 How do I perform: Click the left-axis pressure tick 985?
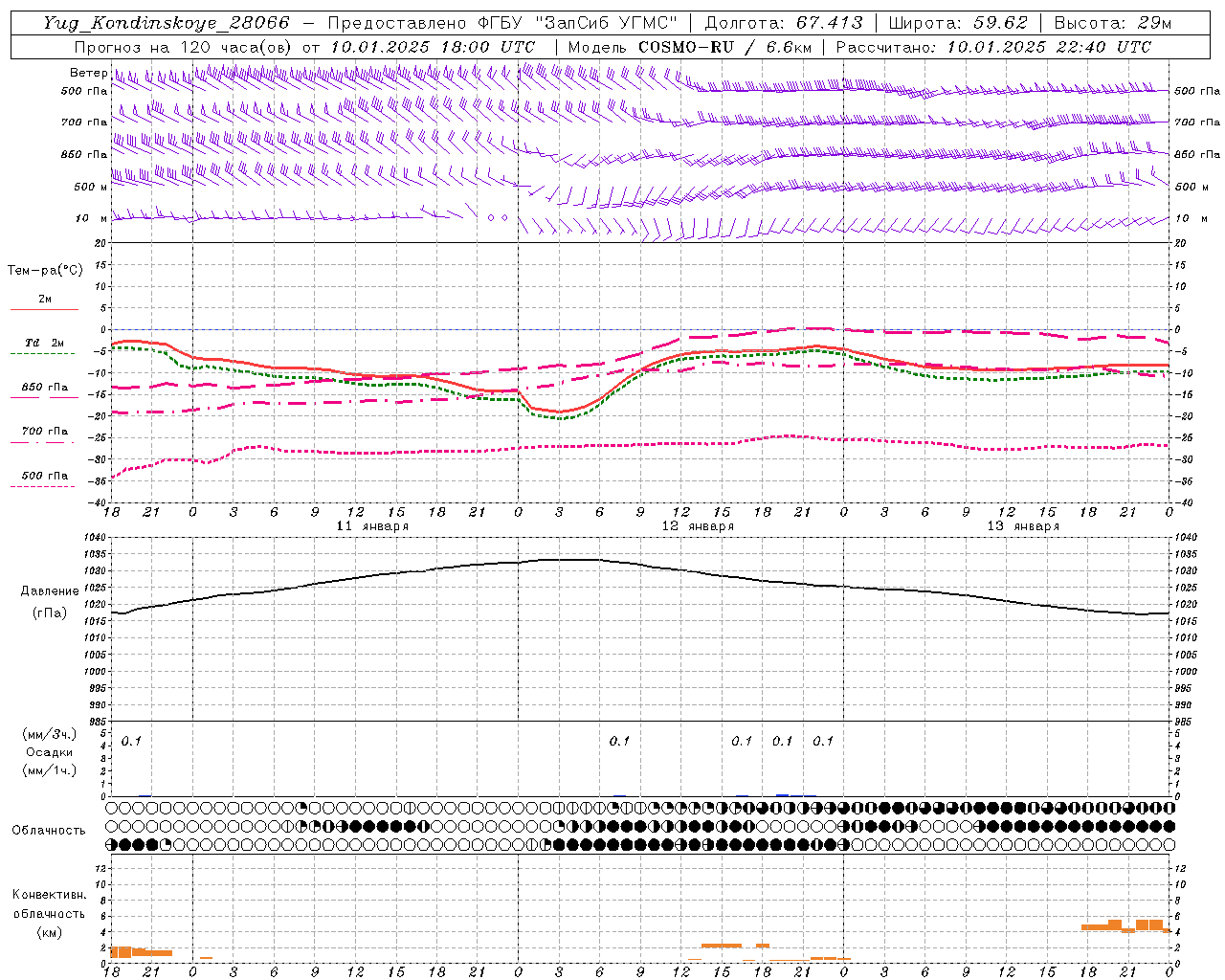click(x=99, y=722)
